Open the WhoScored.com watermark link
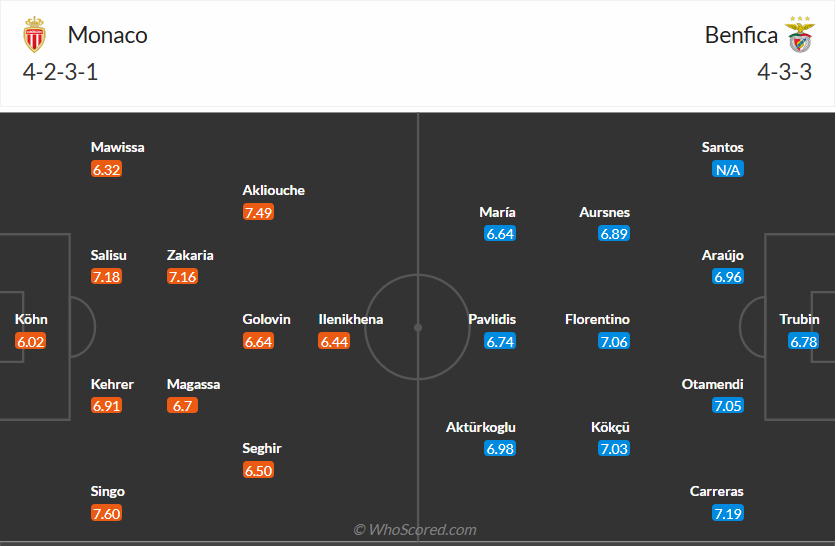The image size is (836, 546). click(415, 530)
